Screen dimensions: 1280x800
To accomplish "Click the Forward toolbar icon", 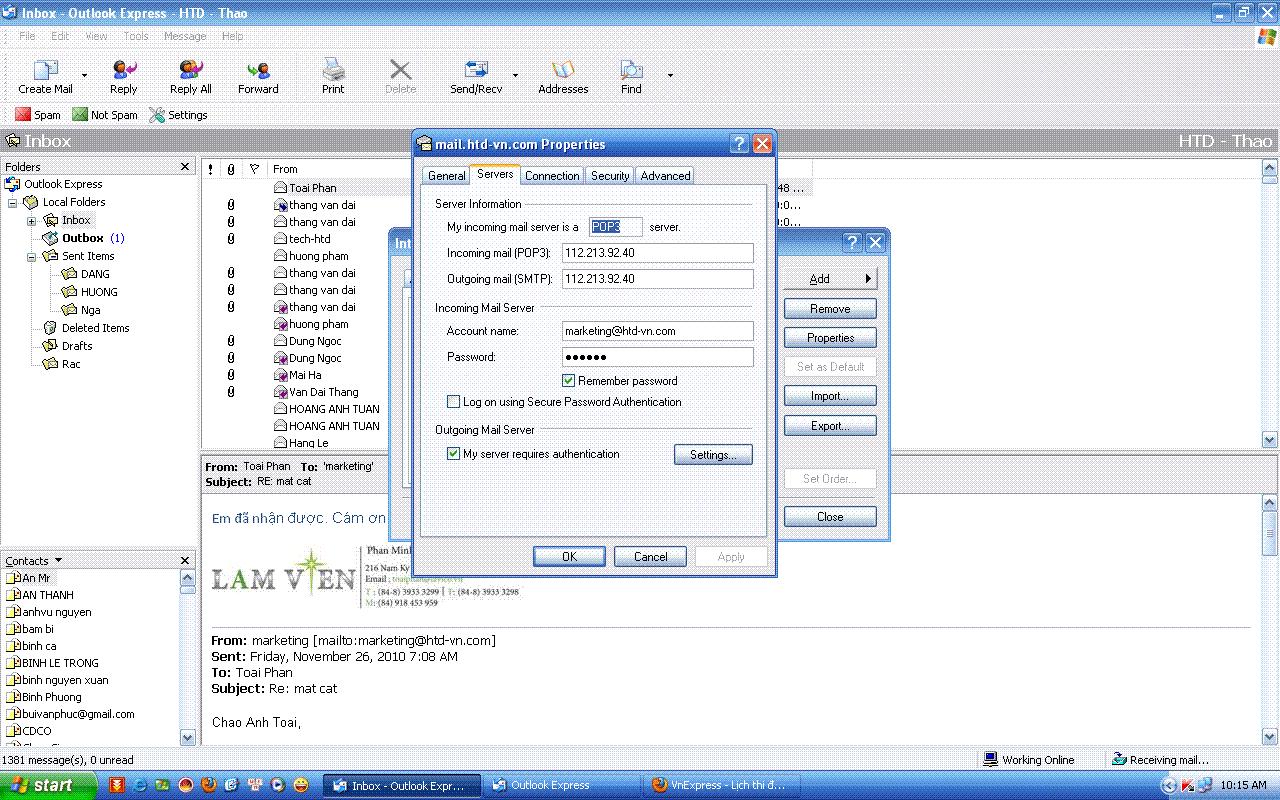I will (258, 70).
